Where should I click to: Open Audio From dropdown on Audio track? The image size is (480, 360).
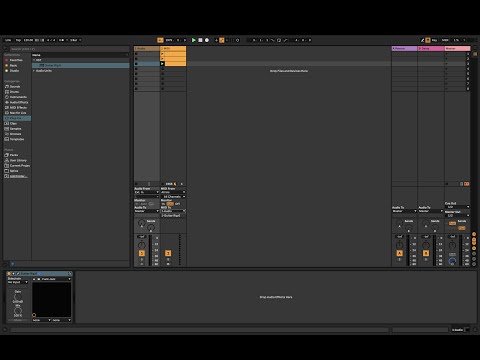click(147, 192)
